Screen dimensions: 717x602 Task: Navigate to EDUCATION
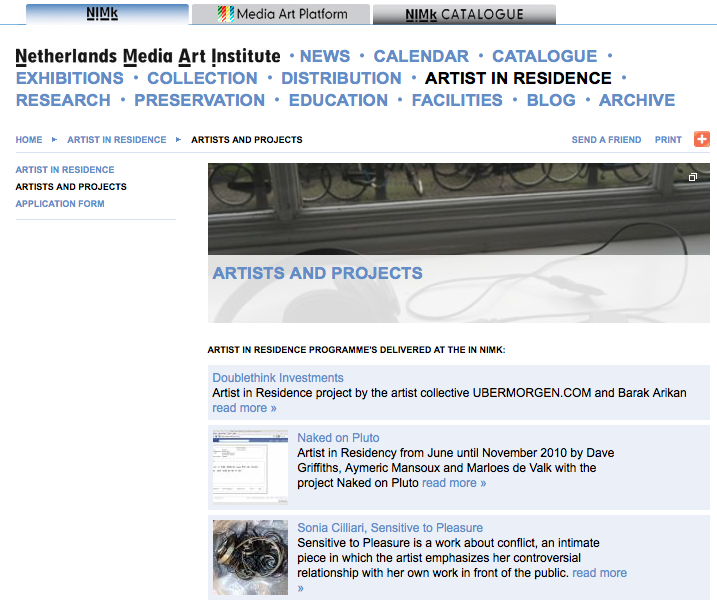point(338,100)
